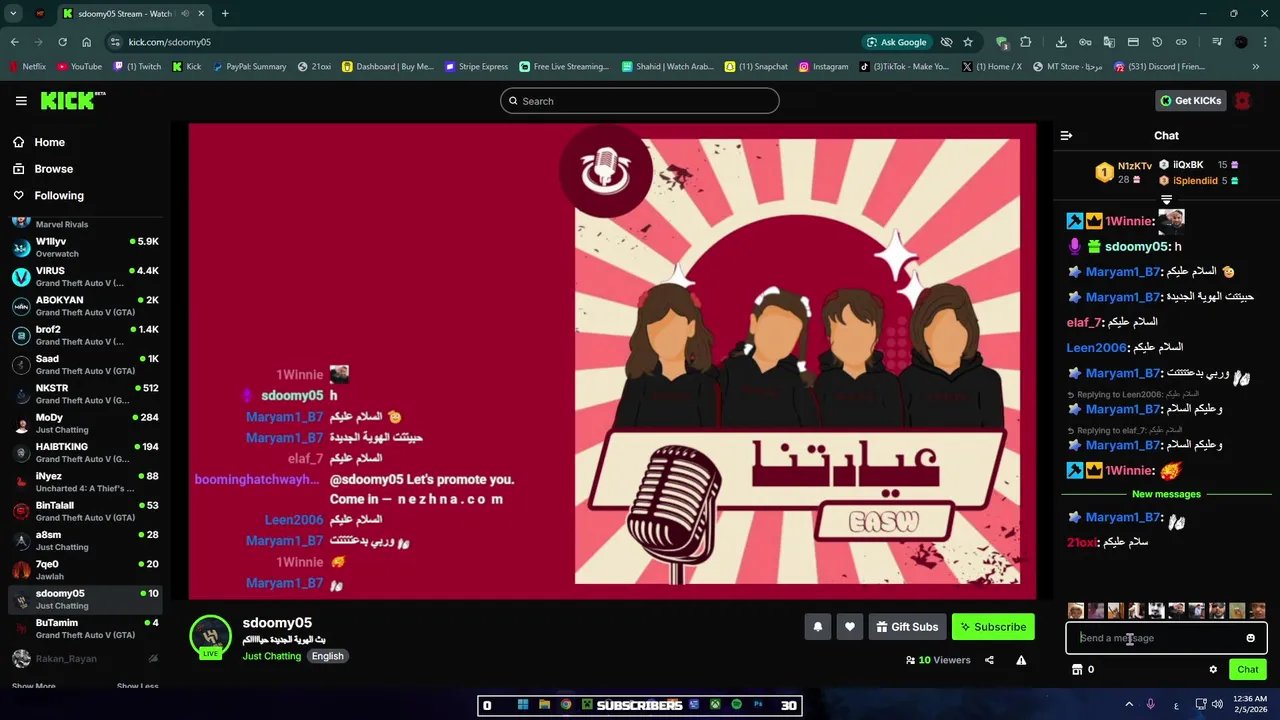Screen dimensions: 1280x720
Task: Click the Gift Subs button
Action: click(x=907, y=627)
